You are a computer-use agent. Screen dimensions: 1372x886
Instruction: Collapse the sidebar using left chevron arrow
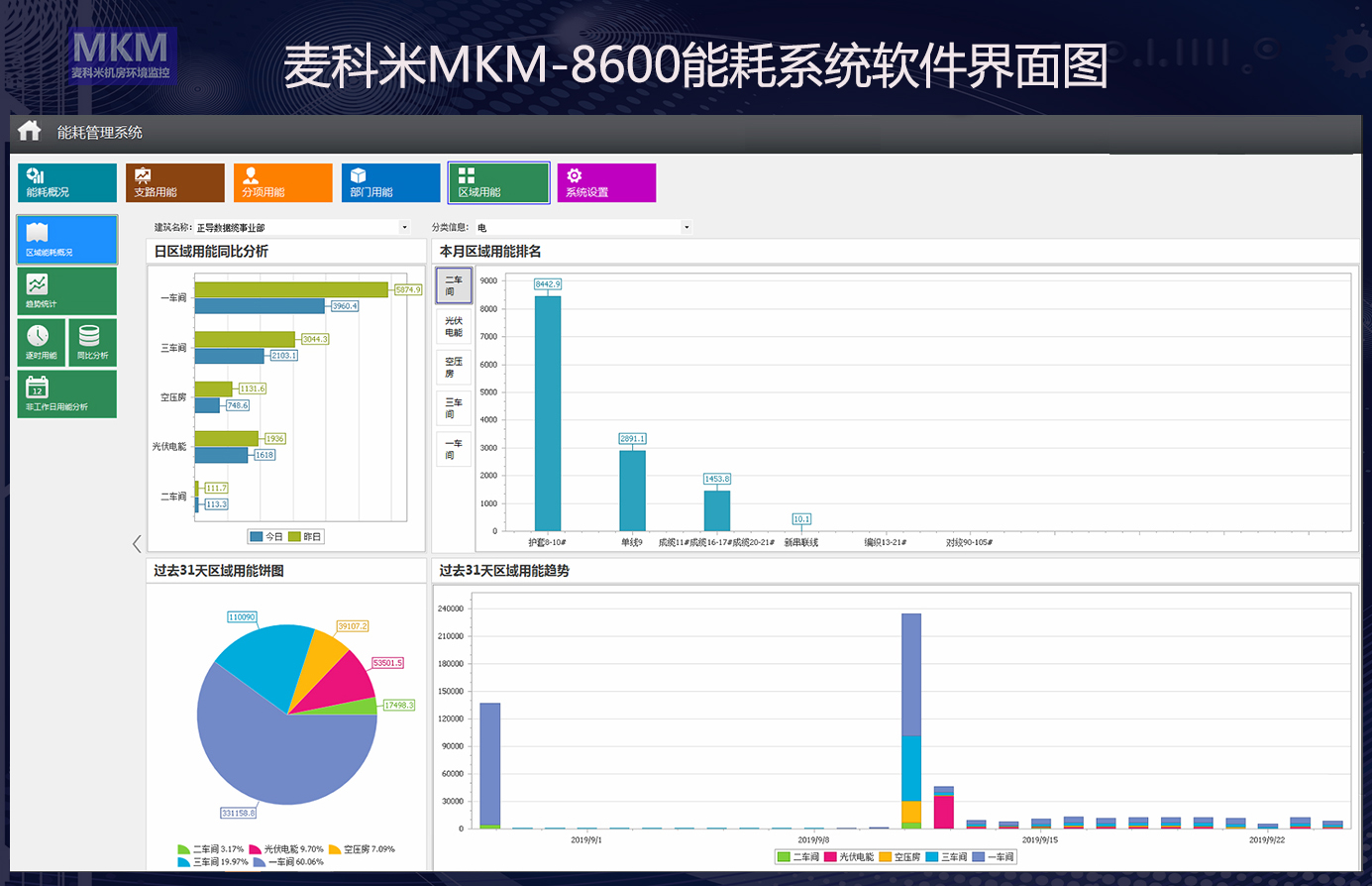[137, 543]
